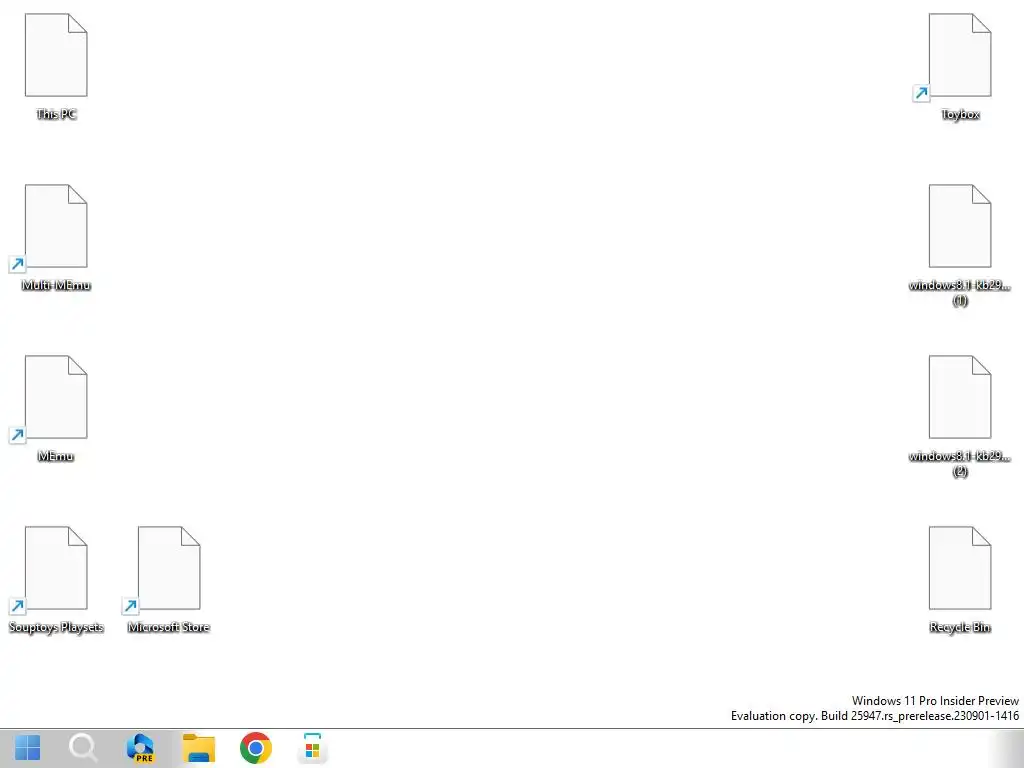Select the windows8.1-kb29... (2) file icon
Screen dimensions: 1024x768
pyautogui.click(x=960, y=397)
